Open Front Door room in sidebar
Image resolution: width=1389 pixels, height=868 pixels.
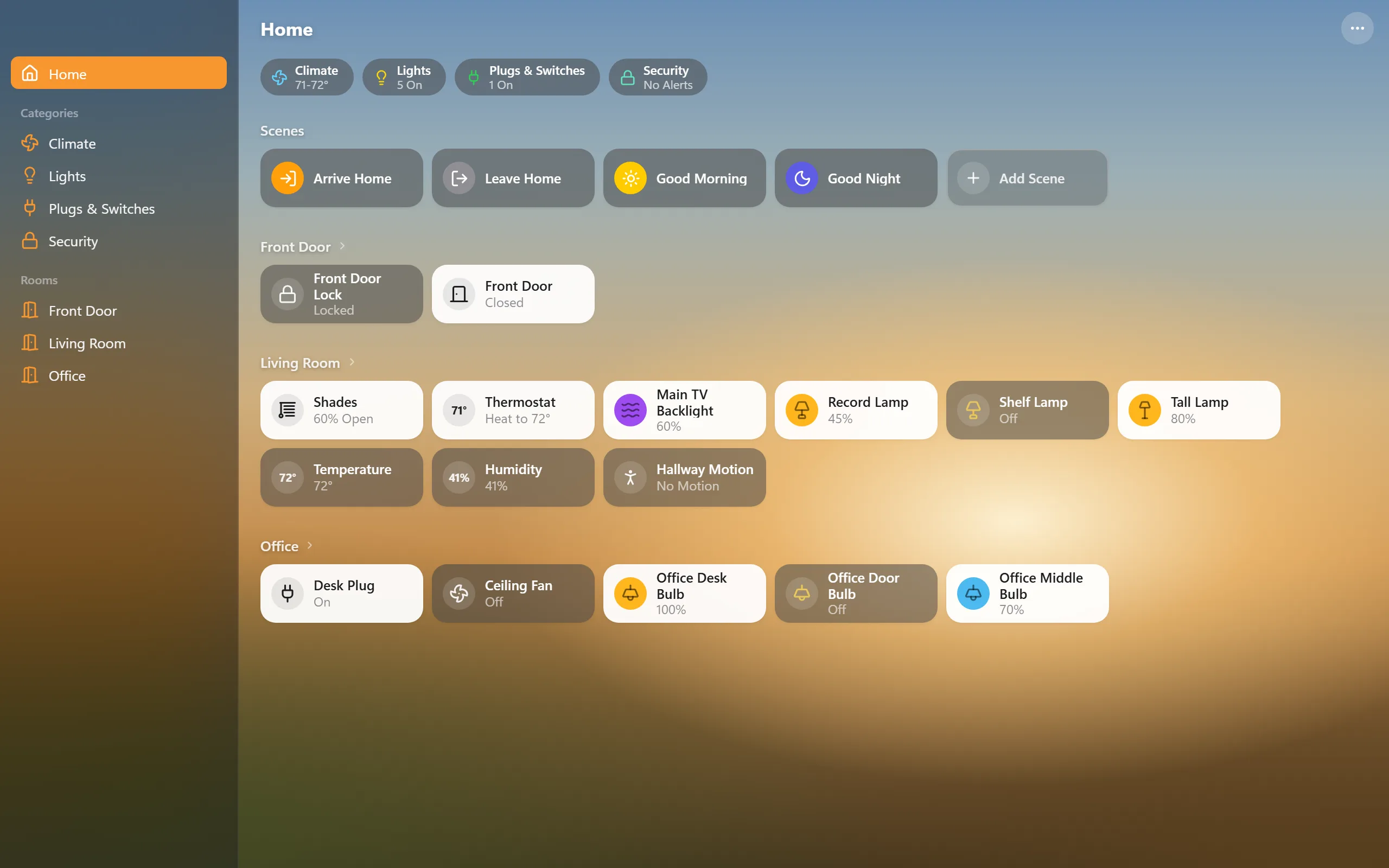coord(119,310)
